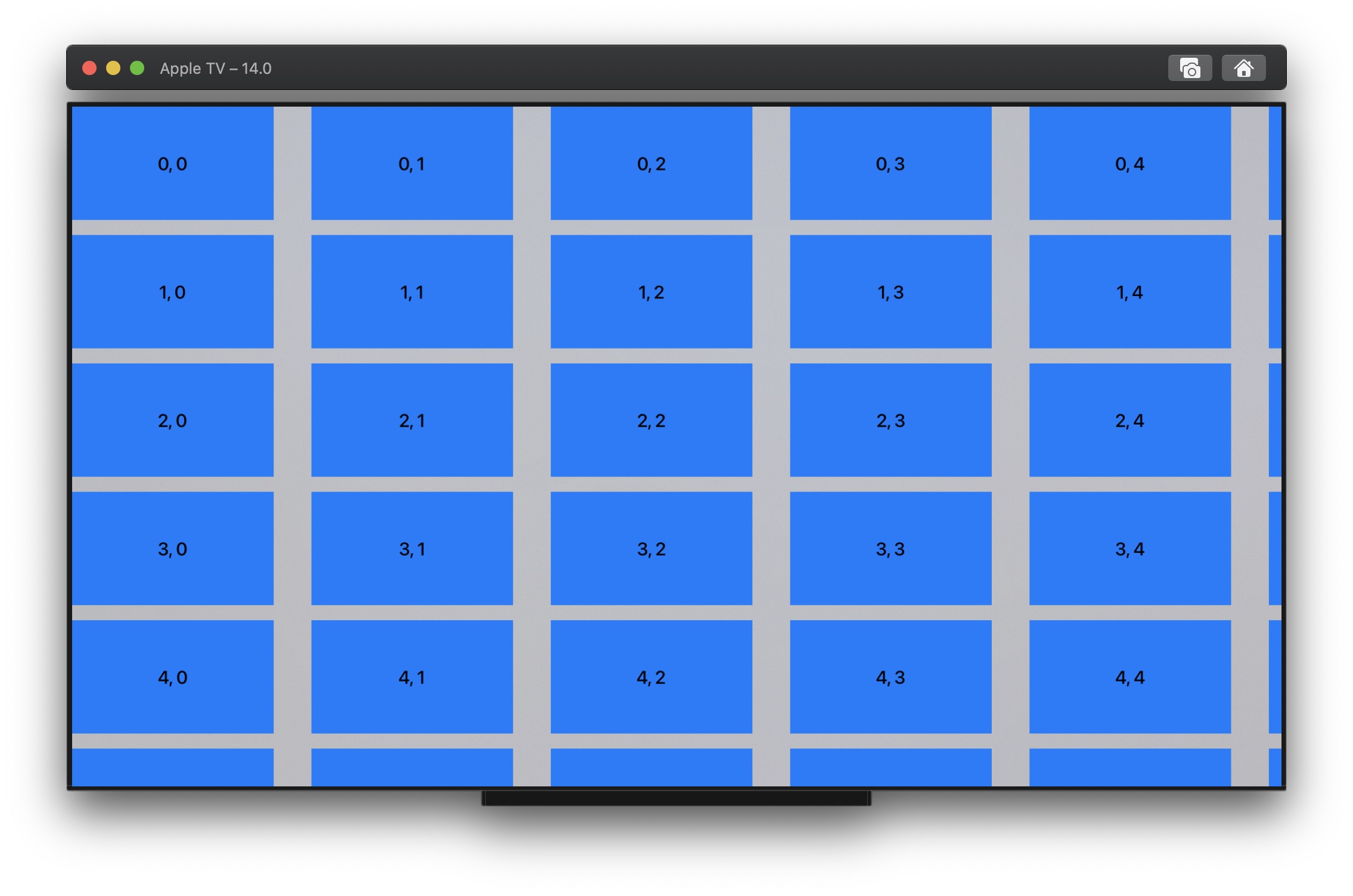Select the cell labeled 0, 1
1353x896 pixels.
(412, 163)
